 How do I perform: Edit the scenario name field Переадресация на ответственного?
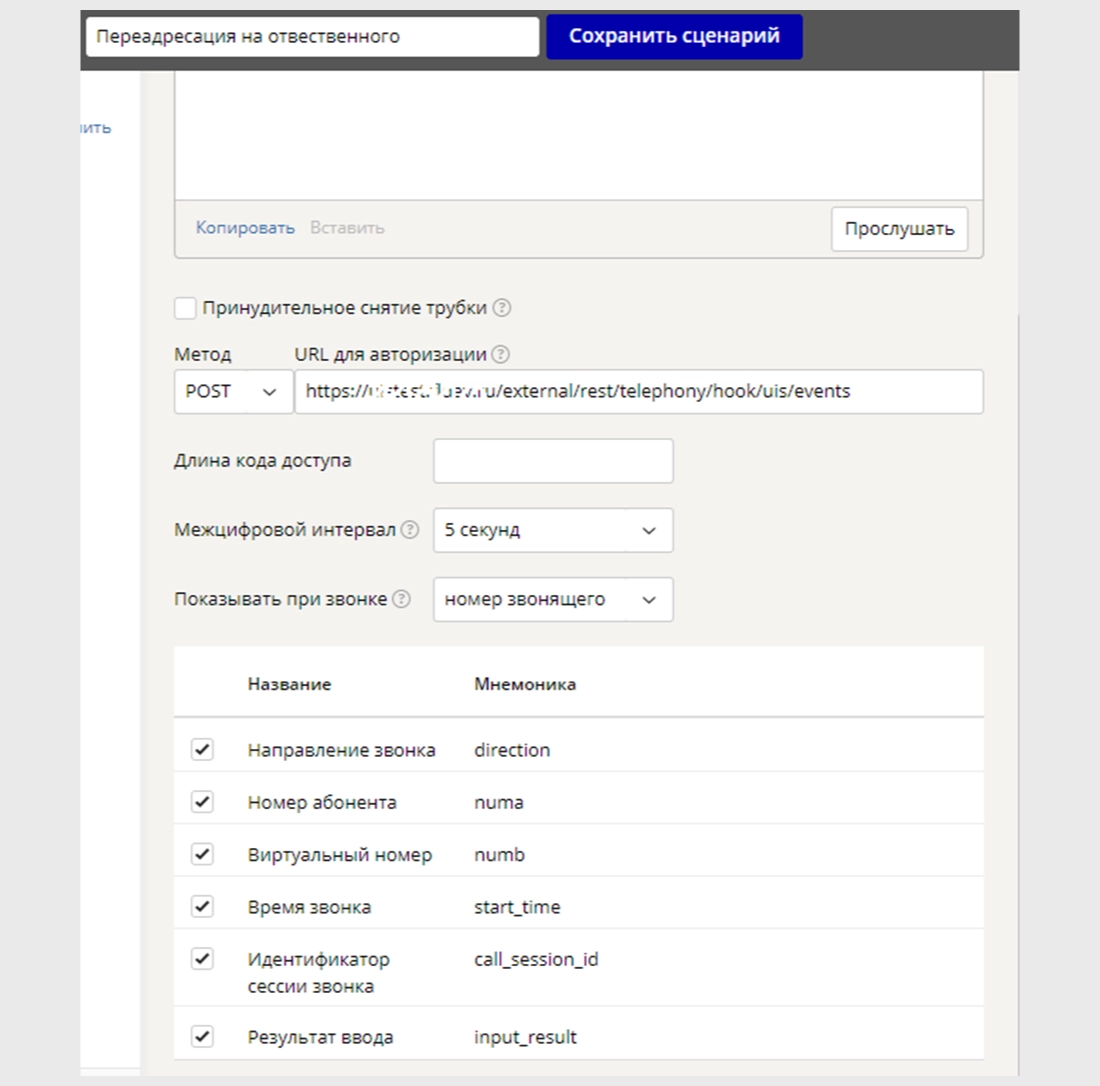click(x=312, y=36)
